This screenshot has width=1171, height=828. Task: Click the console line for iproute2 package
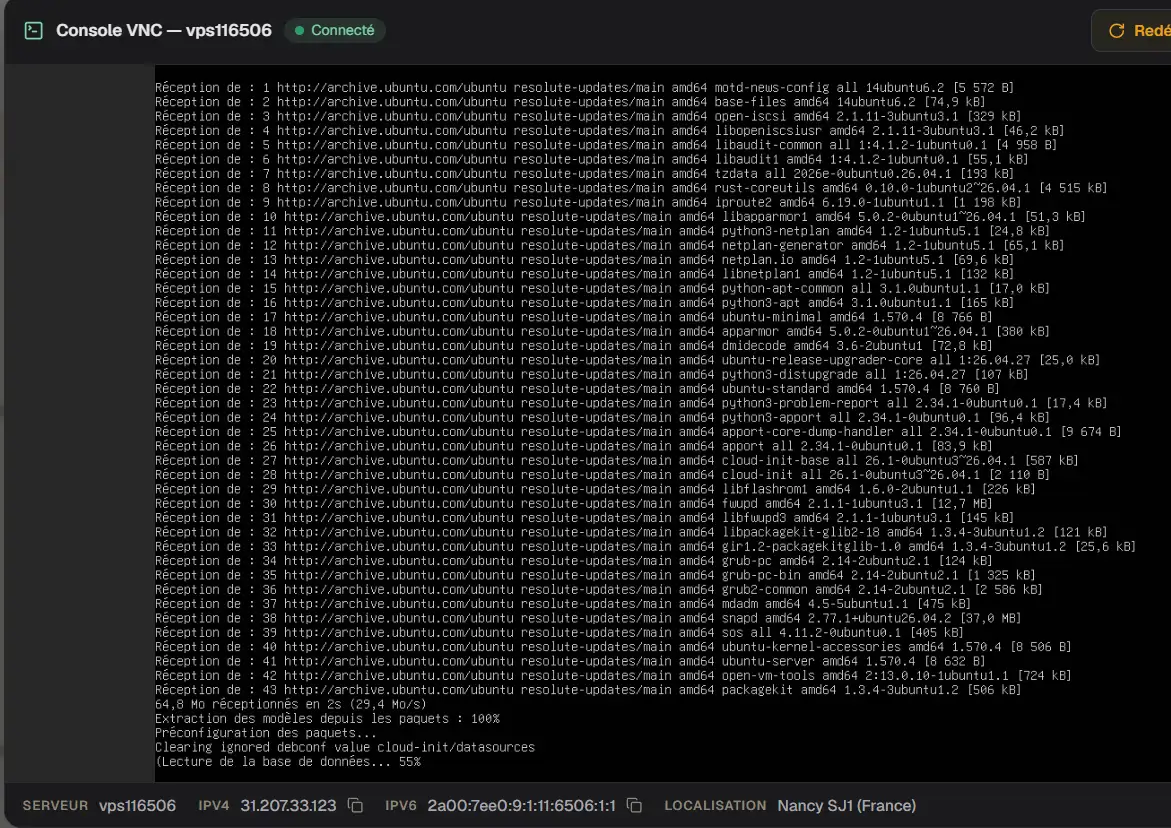(x=588, y=202)
